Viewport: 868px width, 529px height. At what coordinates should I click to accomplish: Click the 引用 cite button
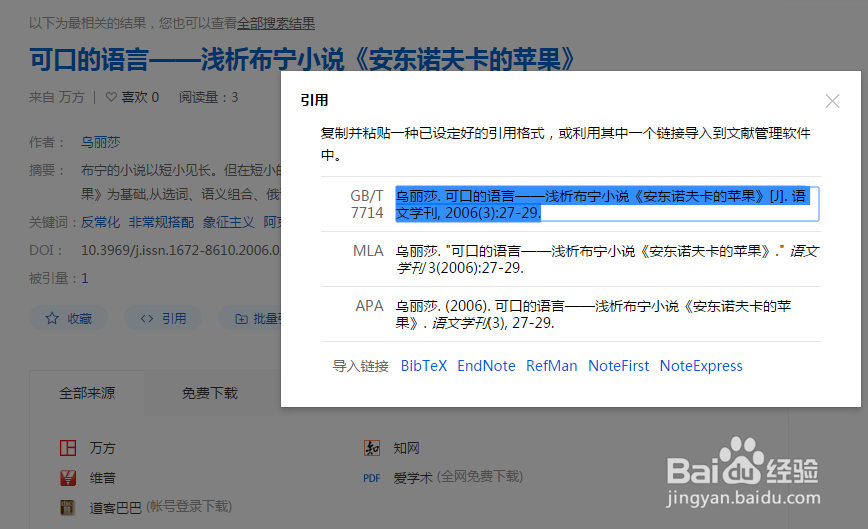tap(163, 319)
